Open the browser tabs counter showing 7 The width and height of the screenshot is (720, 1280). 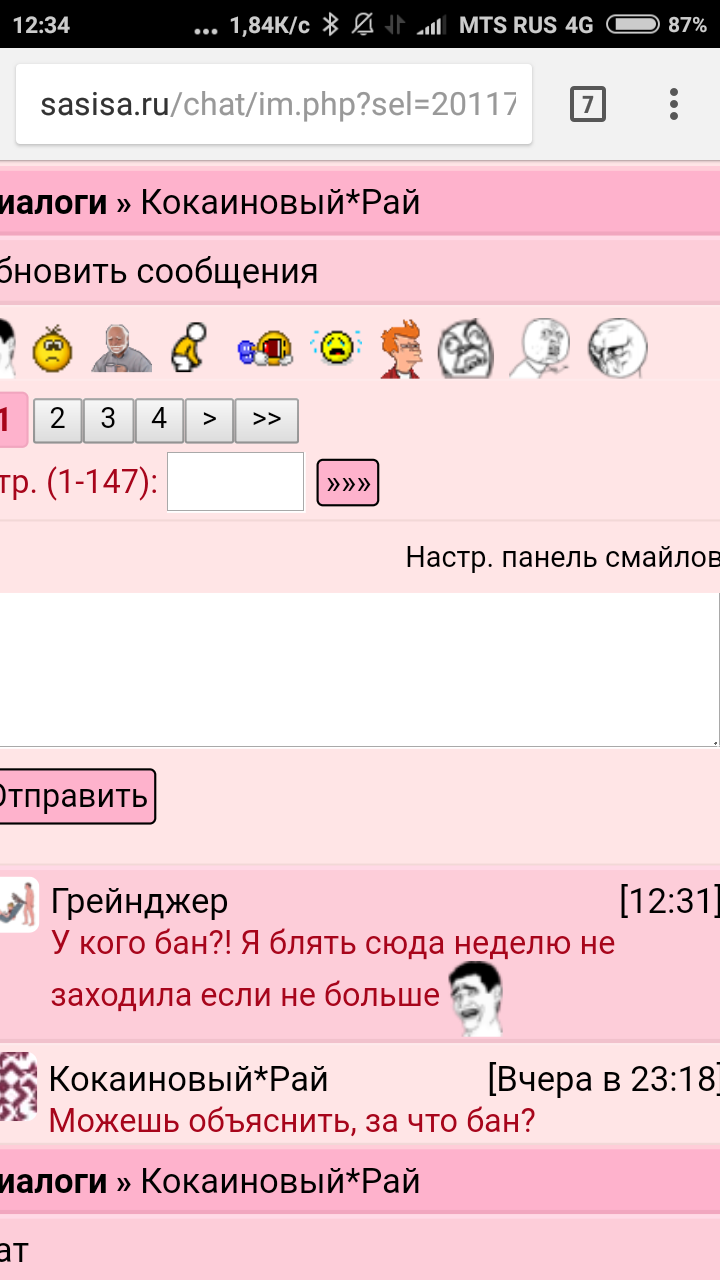pos(587,104)
